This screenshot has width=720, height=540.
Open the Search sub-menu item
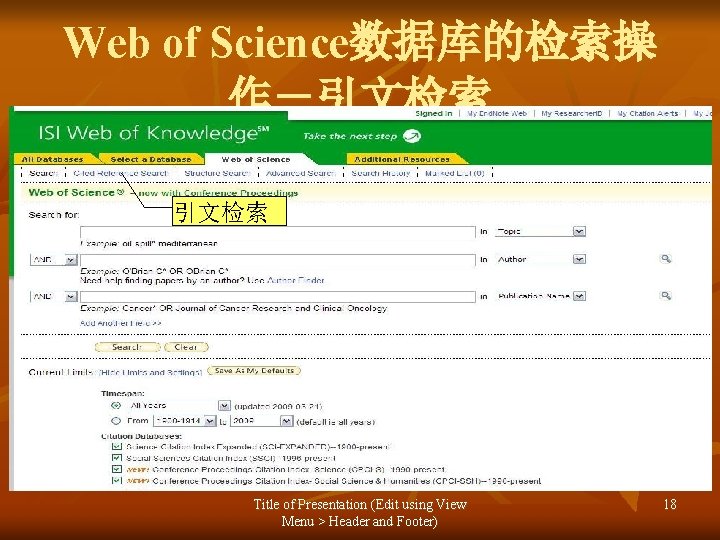point(43,173)
